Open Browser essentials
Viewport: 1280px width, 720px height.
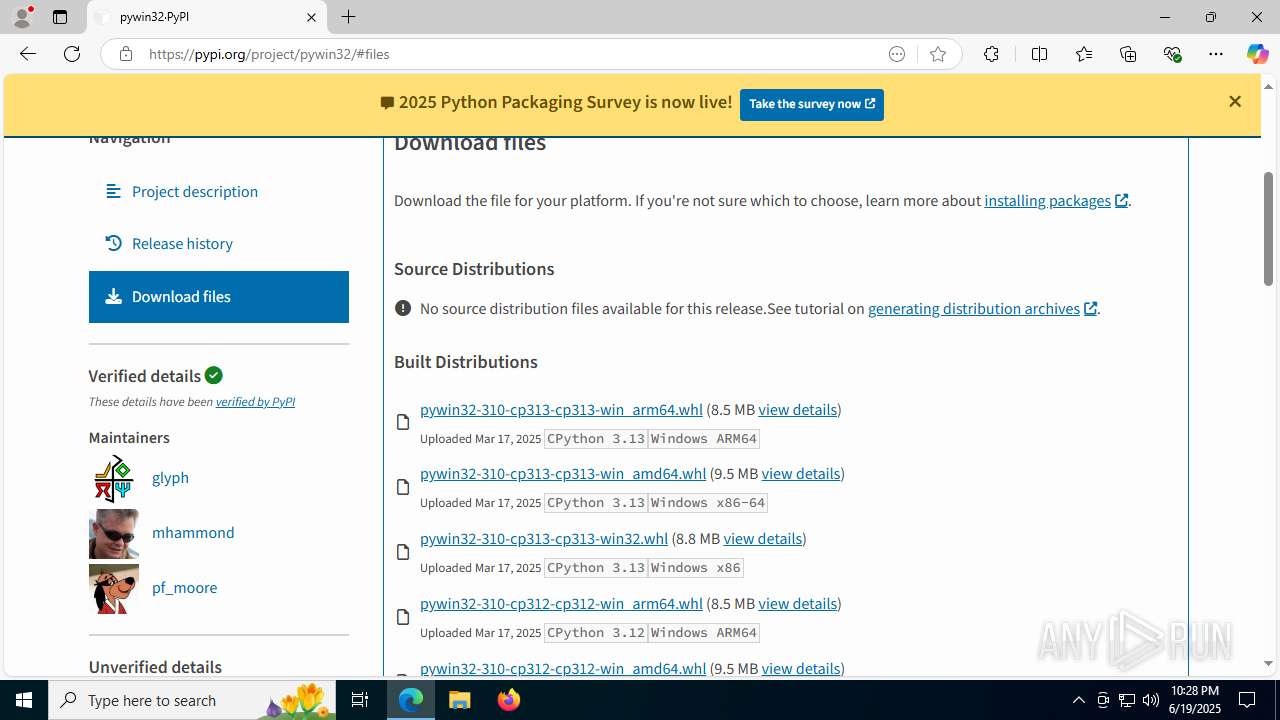[x=1173, y=54]
